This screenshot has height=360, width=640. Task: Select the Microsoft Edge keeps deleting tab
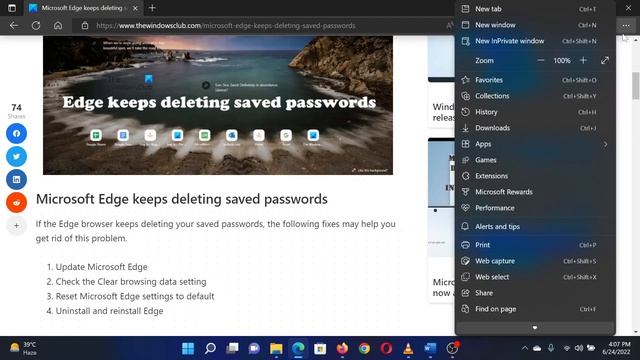pyautogui.click(x=84, y=8)
